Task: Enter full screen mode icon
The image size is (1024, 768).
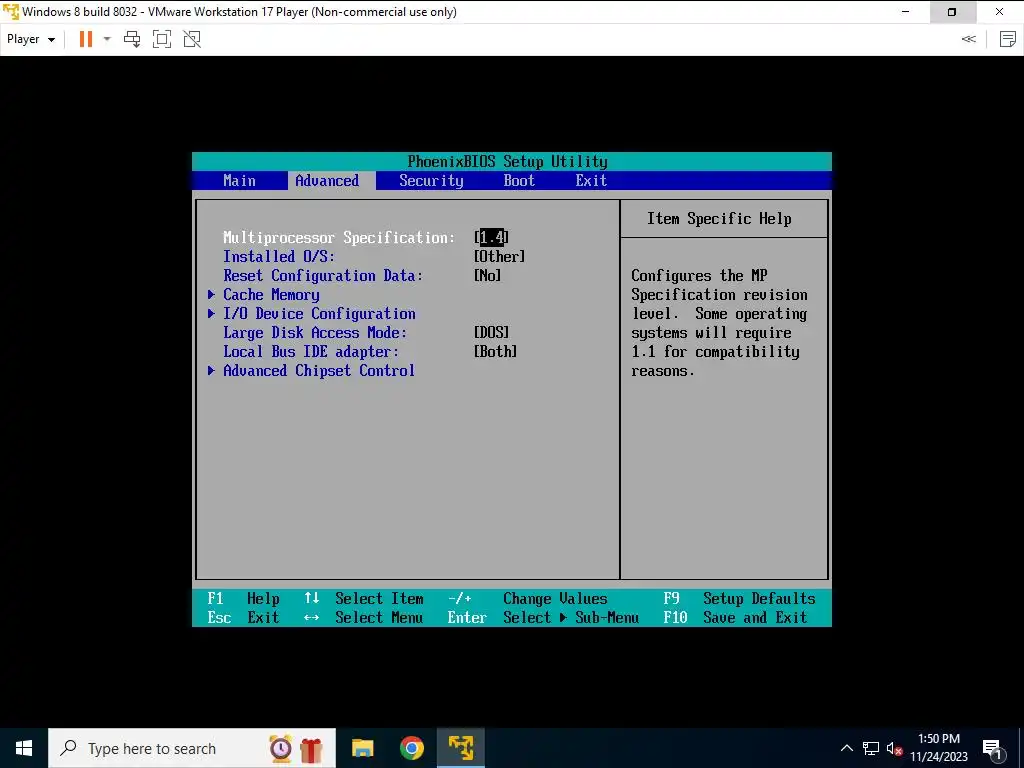Action: [162, 39]
